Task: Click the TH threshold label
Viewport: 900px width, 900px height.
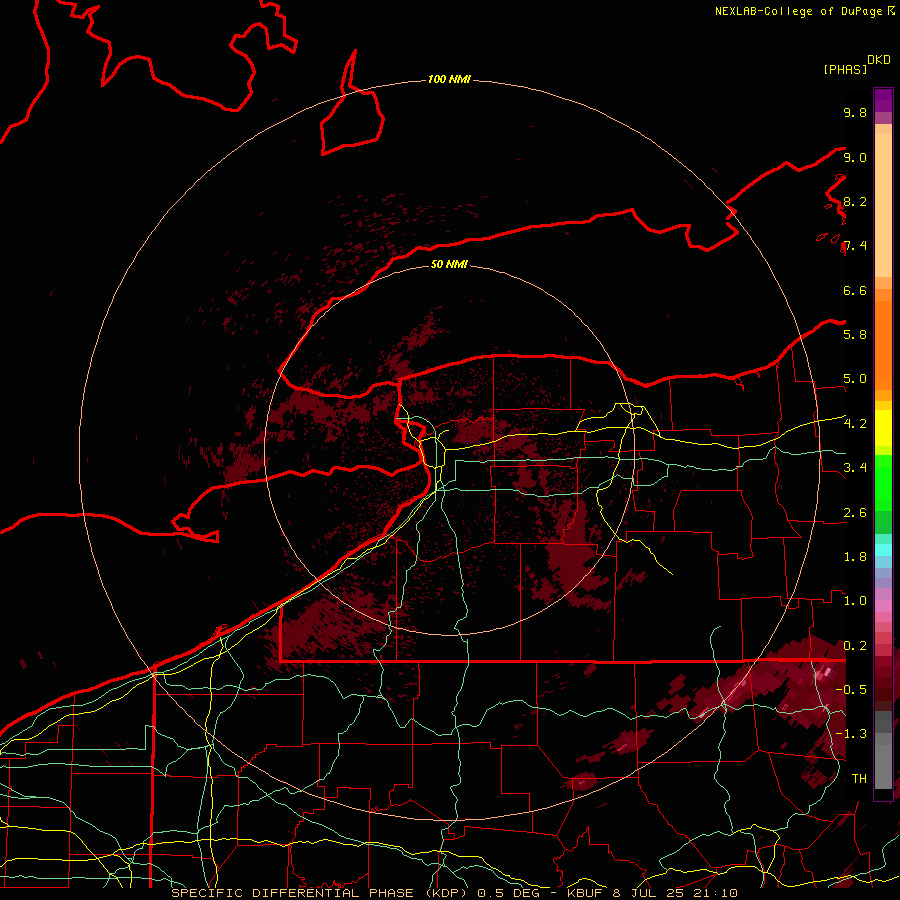Action: [x=859, y=779]
